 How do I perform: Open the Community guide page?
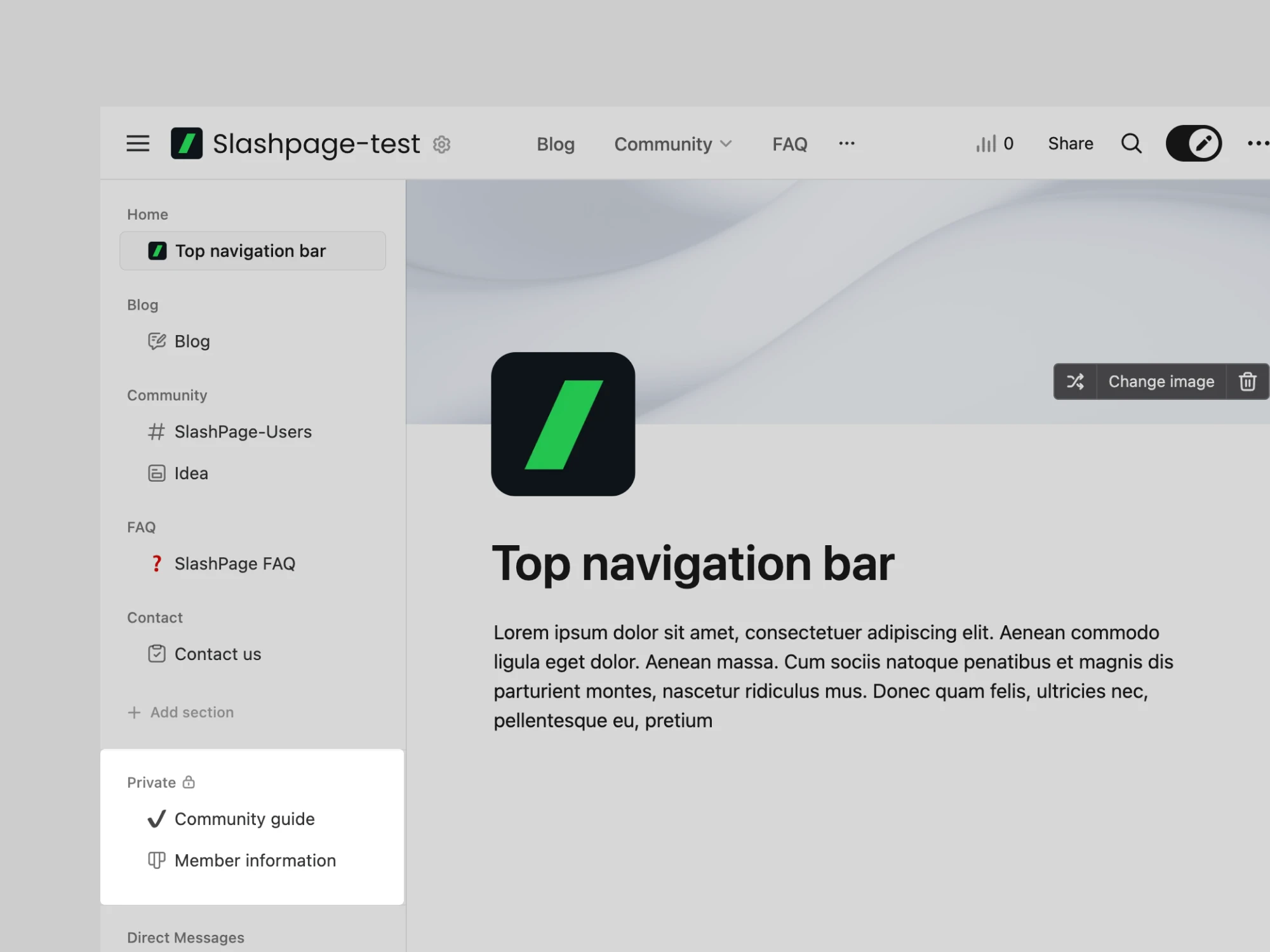click(x=244, y=819)
